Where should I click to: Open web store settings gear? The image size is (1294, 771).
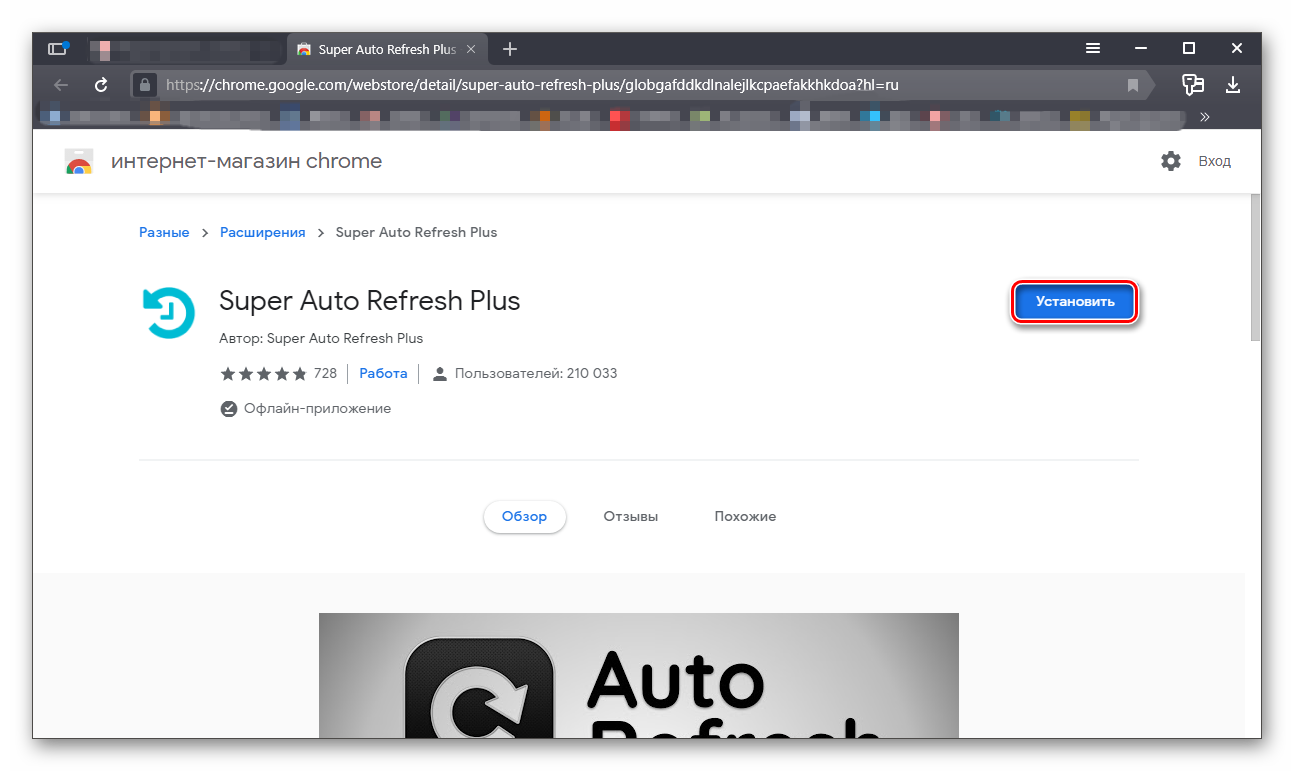click(x=1171, y=161)
